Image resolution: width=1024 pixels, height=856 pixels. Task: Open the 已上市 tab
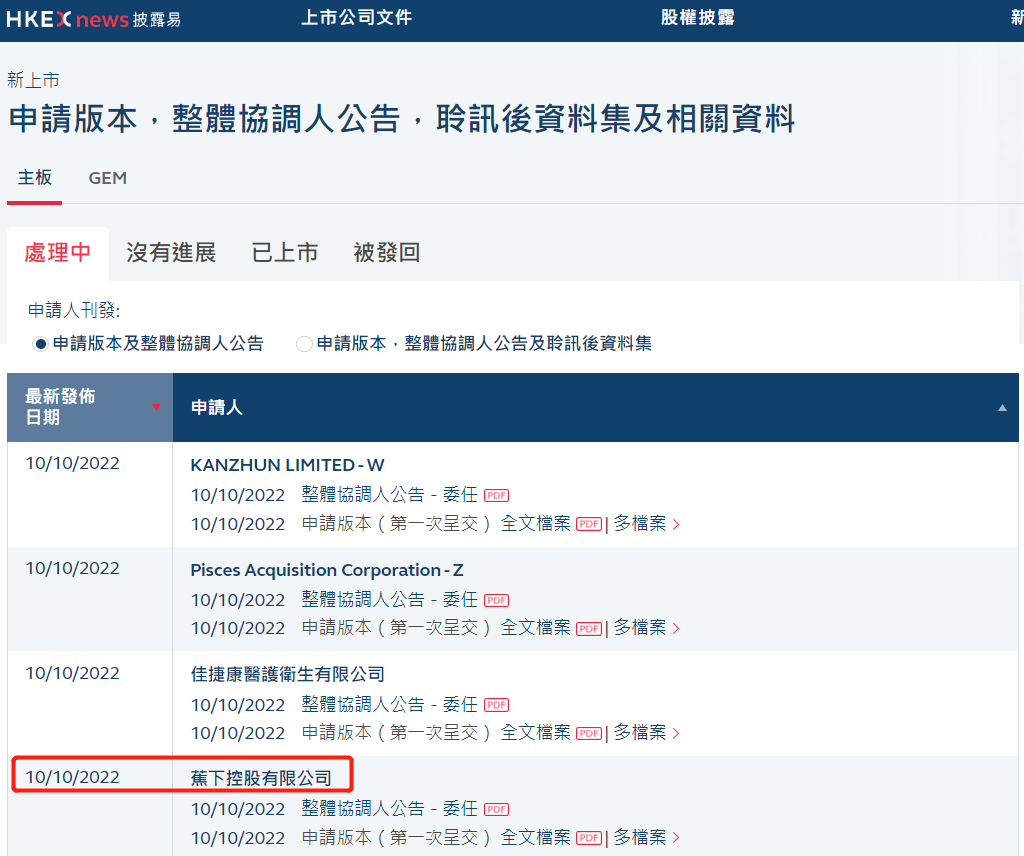[x=285, y=253]
